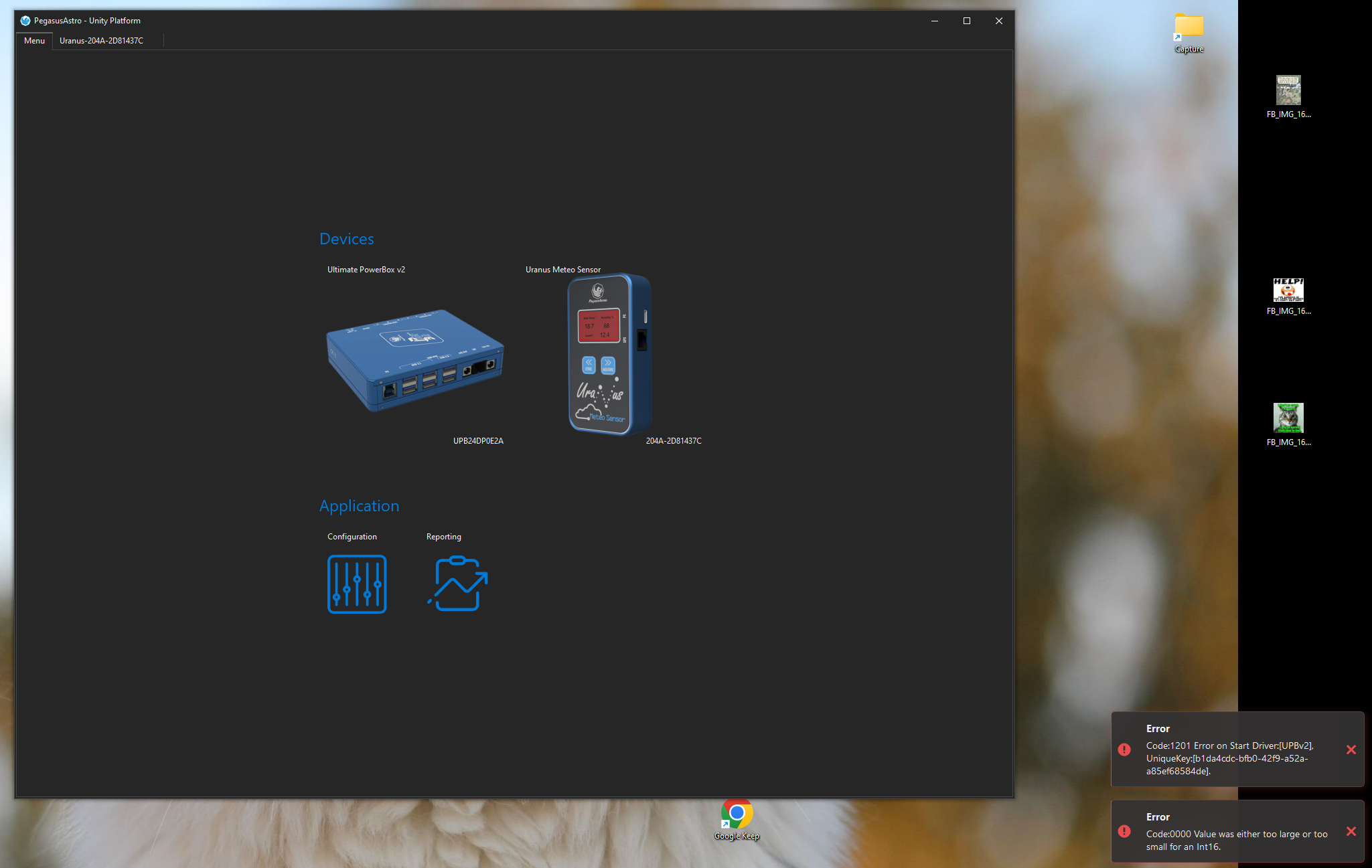Image resolution: width=1372 pixels, height=868 pixels.
Task: Click the Reporting label
Action: (444, 537)
